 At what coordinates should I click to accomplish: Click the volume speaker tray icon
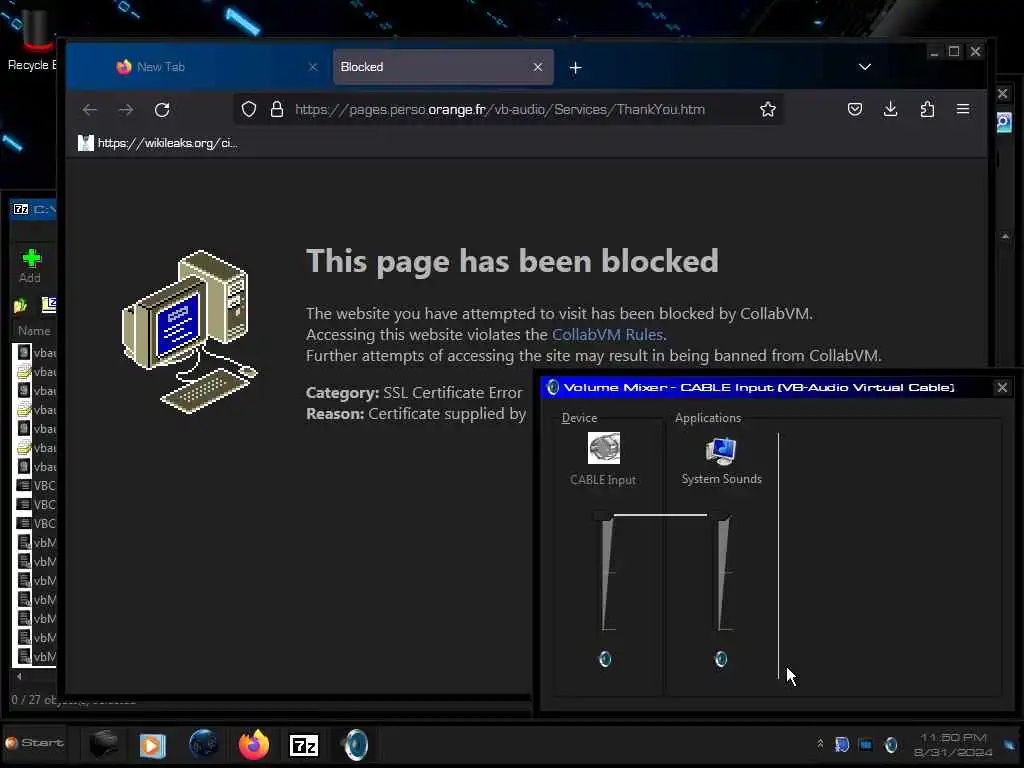click(891, 744)
